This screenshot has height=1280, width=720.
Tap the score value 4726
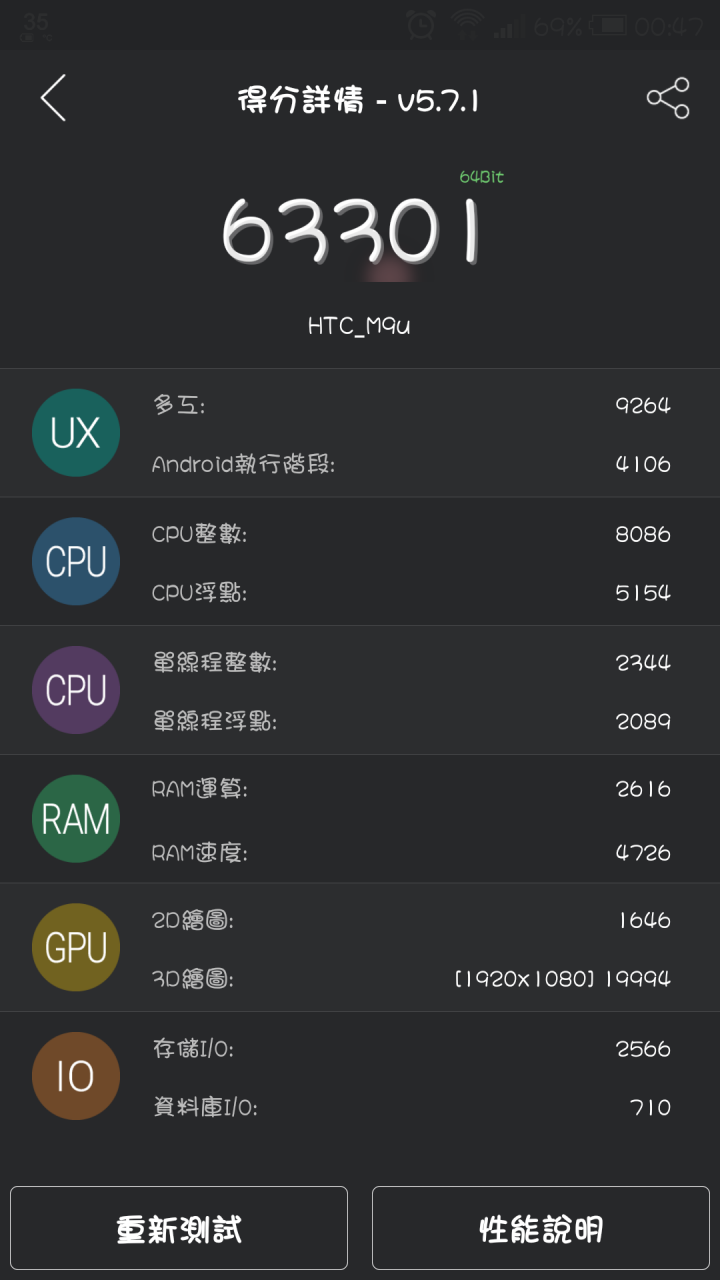[643, 853]
